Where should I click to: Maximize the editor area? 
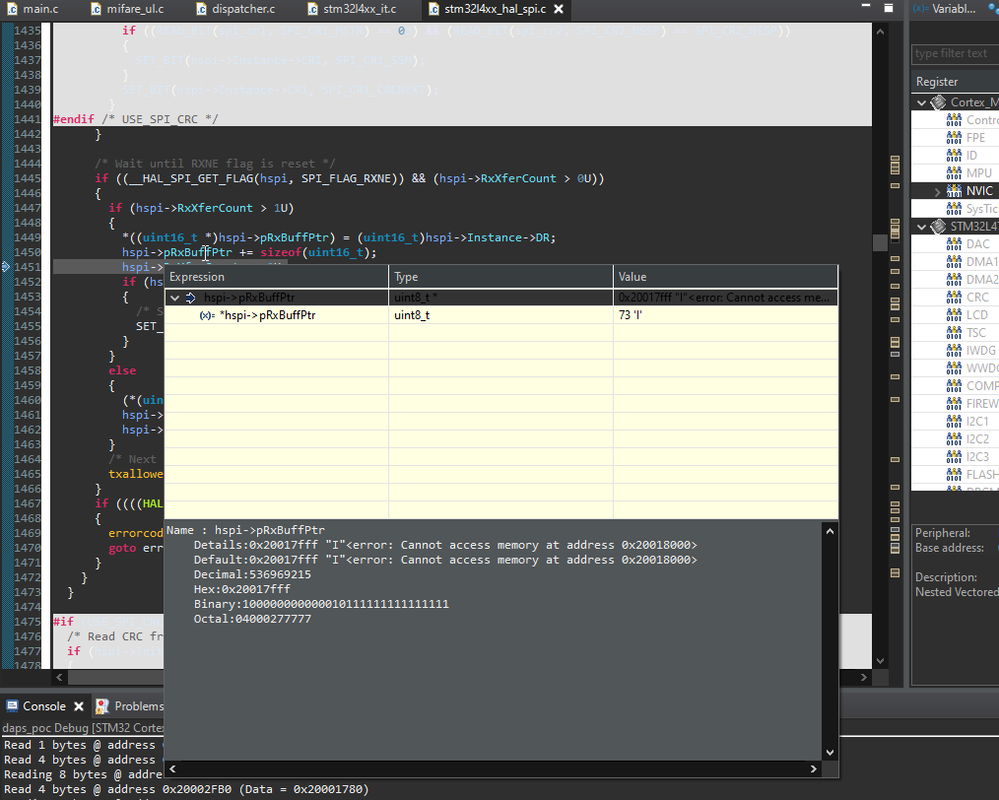pyautogui.click(x=888, y=8)
